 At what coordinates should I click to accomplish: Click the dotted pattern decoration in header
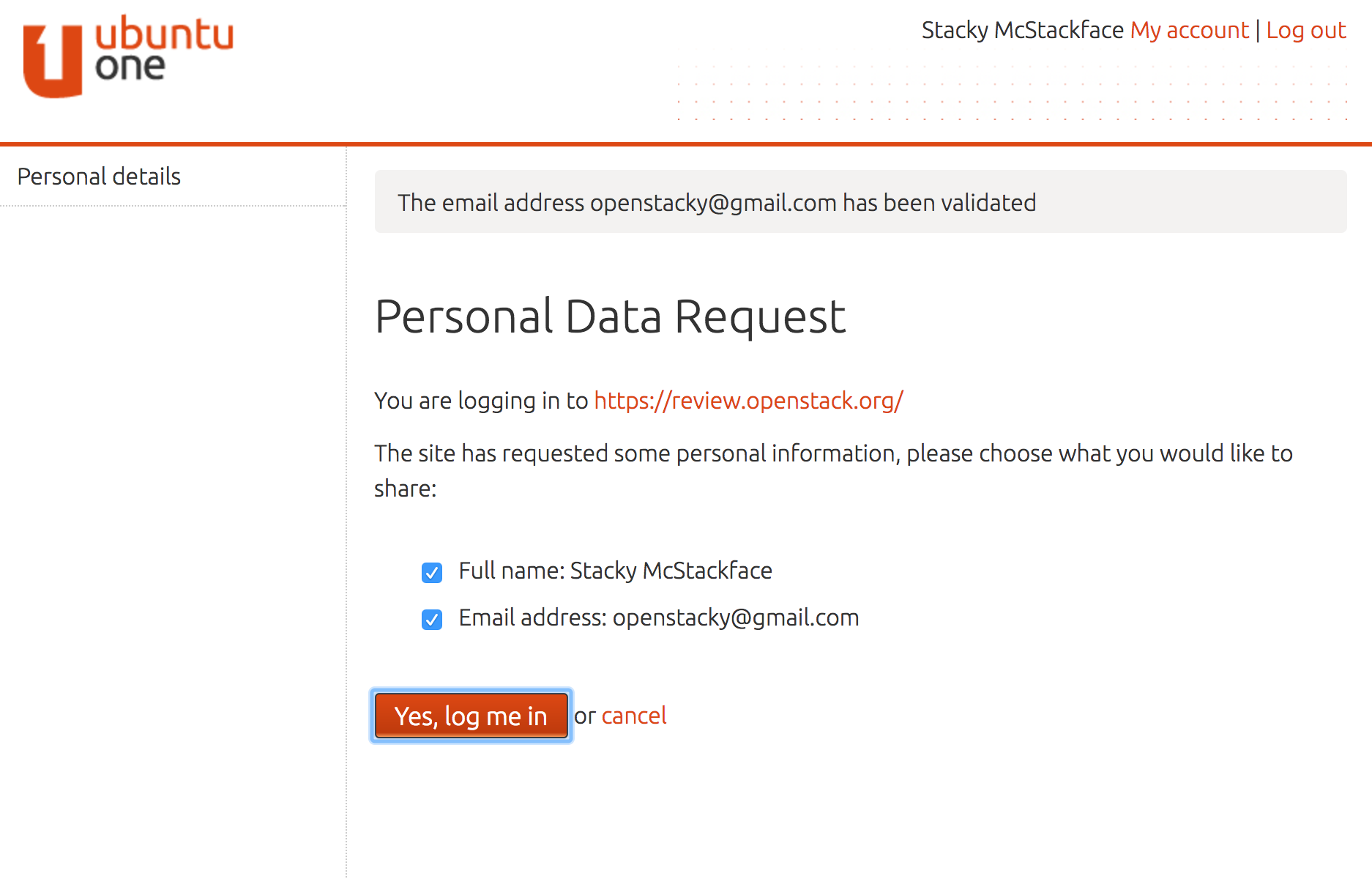(1010, 93)
